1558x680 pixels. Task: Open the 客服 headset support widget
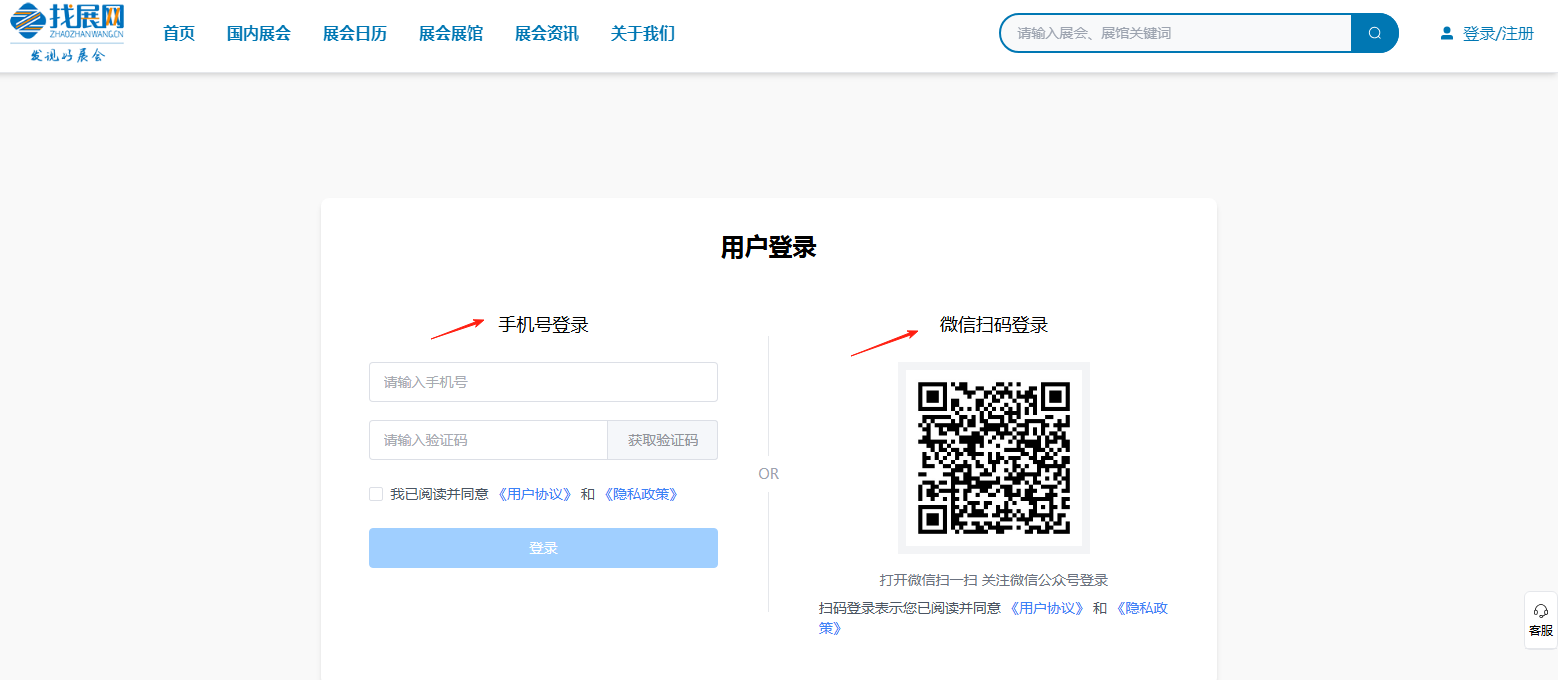[1540, 620]
